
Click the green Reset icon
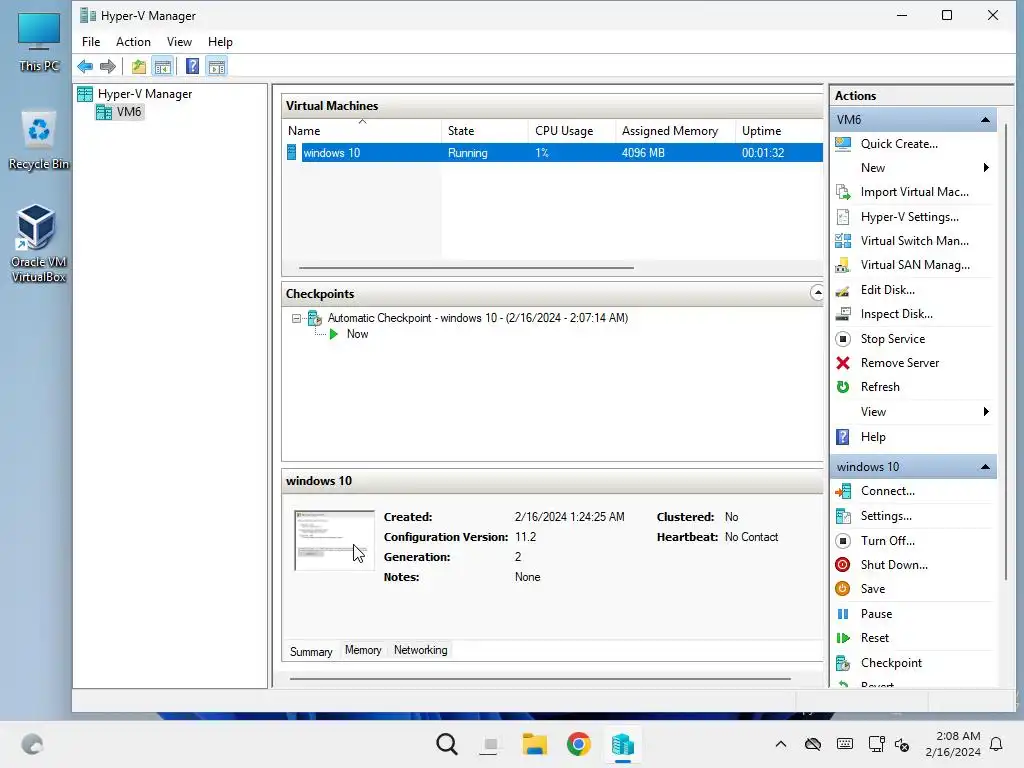843,638
